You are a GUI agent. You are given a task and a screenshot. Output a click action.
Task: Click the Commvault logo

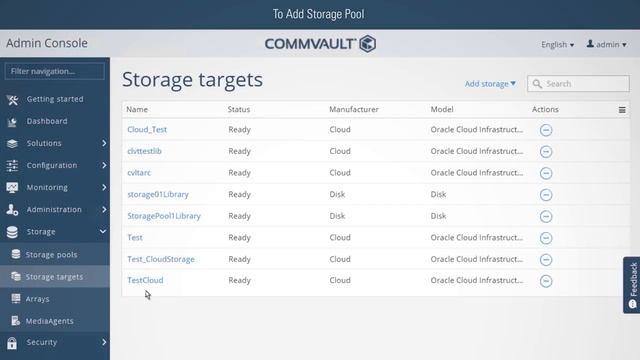pyautogui.click(x=320, y=44)
